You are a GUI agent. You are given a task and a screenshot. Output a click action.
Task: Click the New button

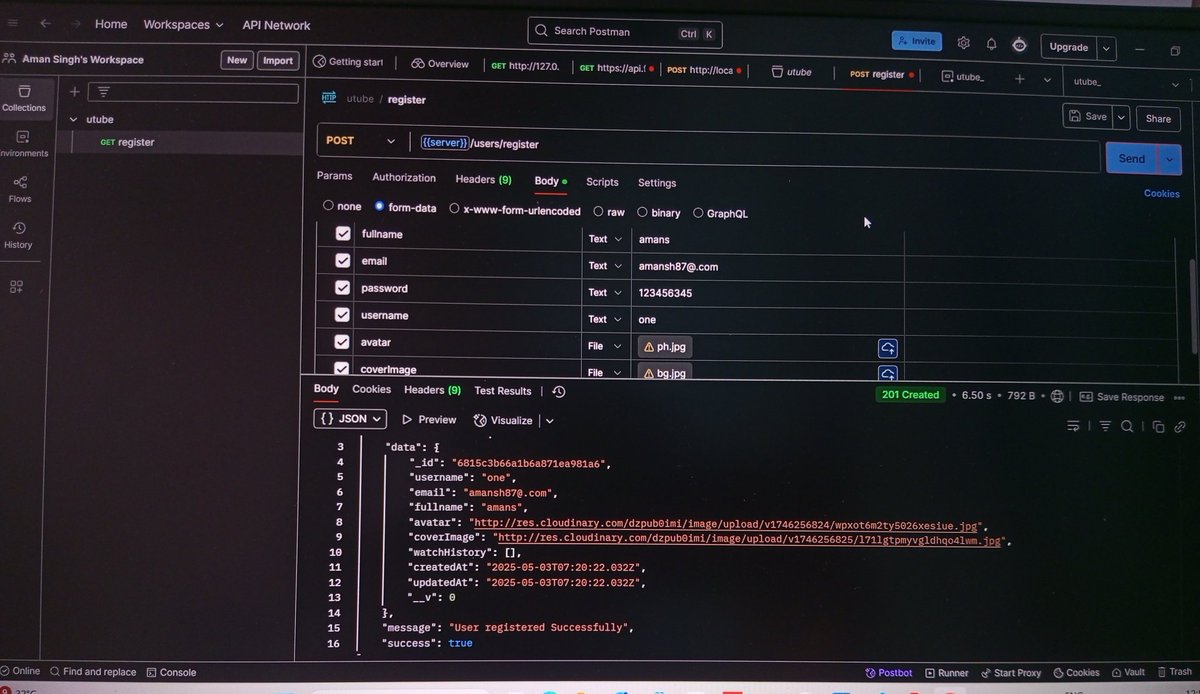tap(237, 60)
